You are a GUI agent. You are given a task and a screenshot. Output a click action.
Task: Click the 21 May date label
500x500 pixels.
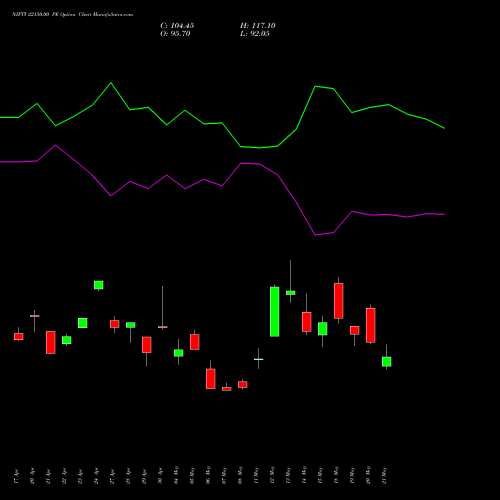pos(384,475)
